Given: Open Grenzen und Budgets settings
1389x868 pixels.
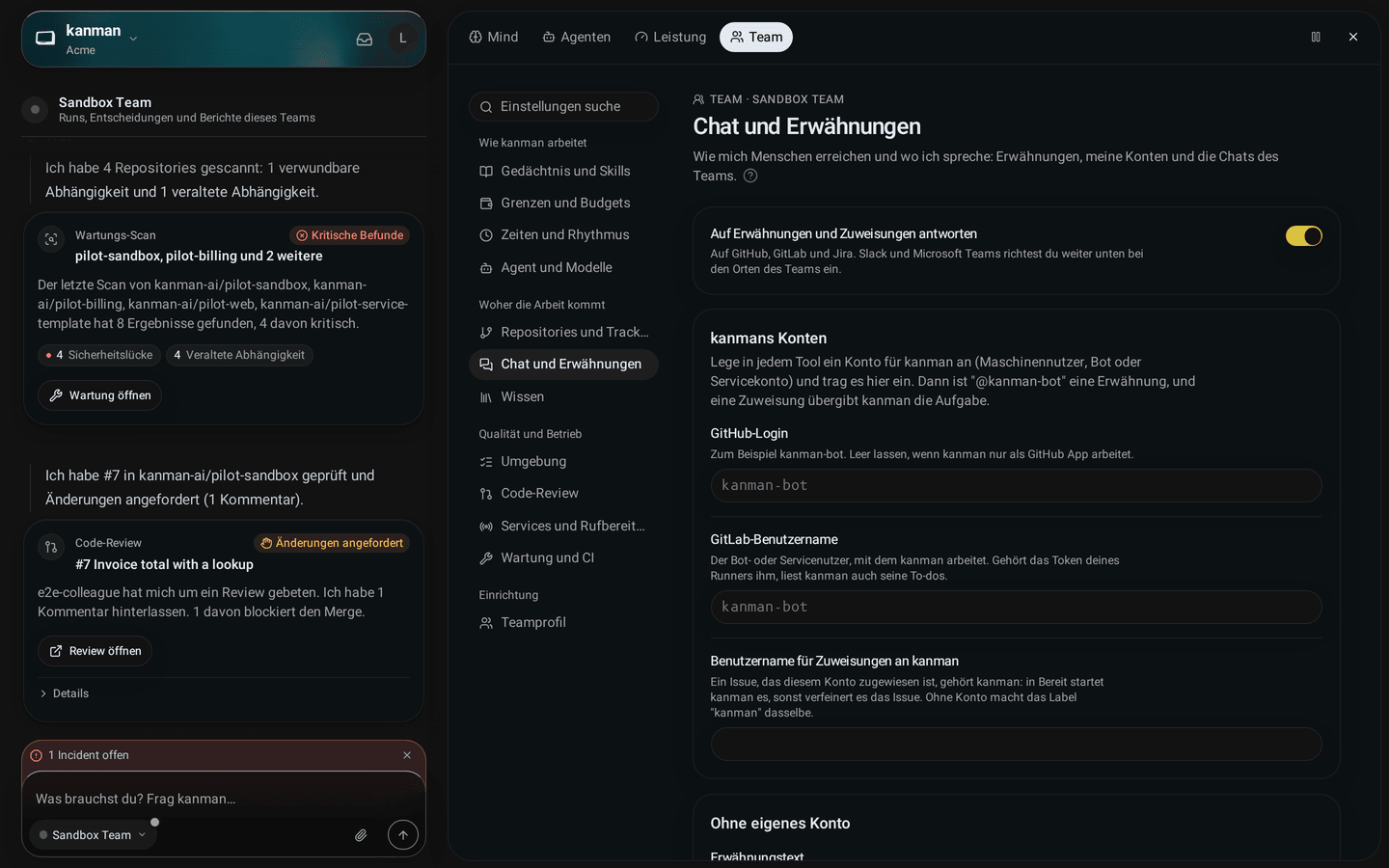Looking at the screenshot, I should pyautogui.click(x=563, y=203).
